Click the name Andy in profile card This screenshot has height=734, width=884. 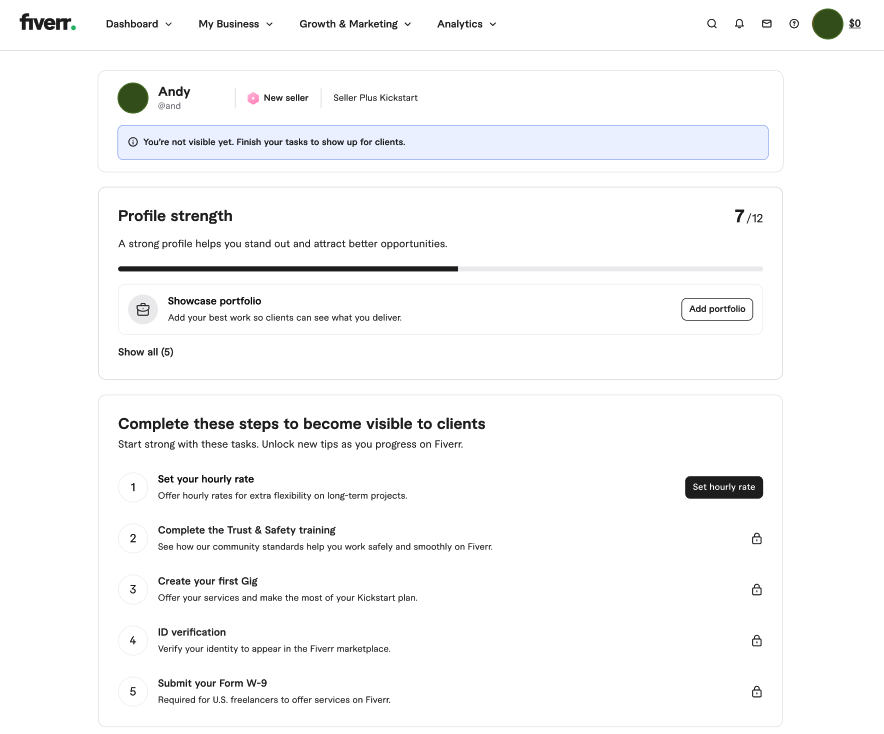click(174, 91)
